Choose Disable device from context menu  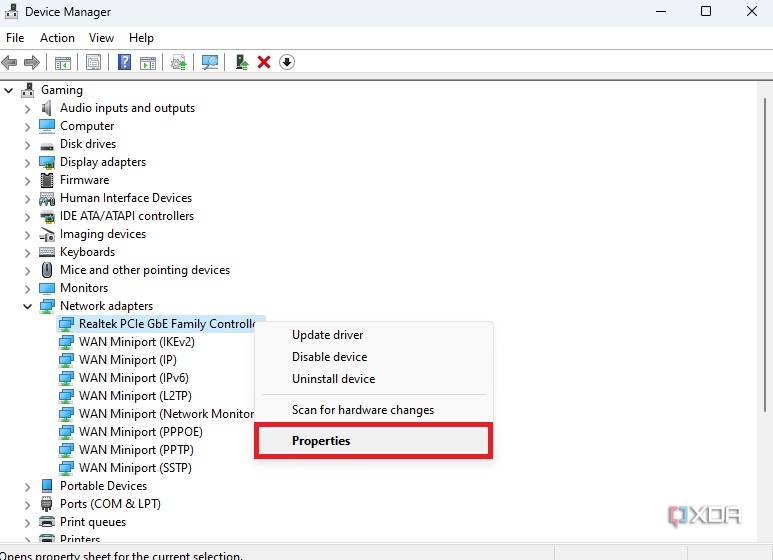tap(374, 357)
